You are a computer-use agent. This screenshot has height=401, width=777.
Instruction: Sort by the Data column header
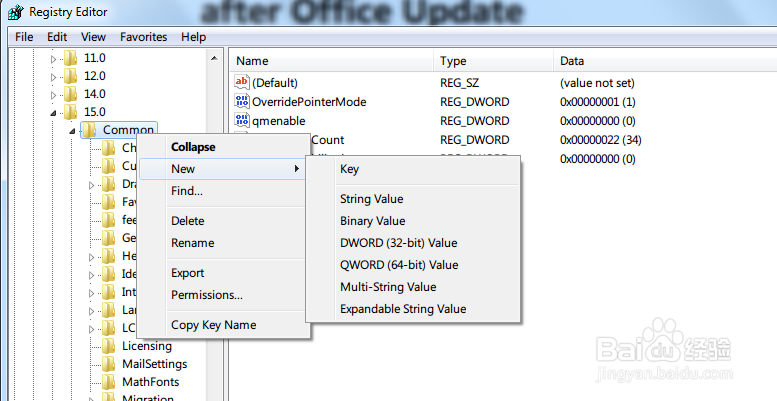tap(665, 61)
